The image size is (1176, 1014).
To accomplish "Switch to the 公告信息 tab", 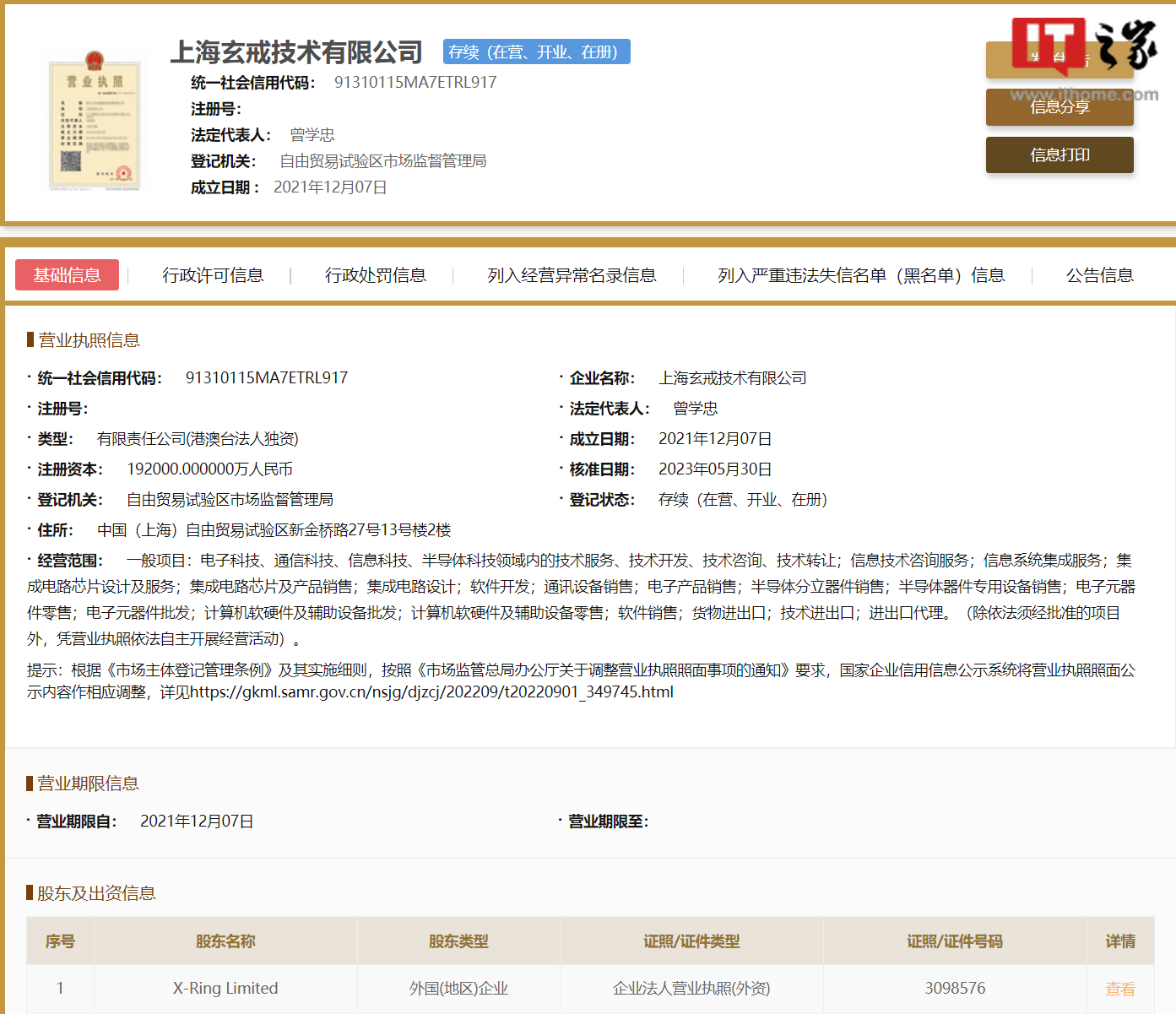I will click(1099, 275).
